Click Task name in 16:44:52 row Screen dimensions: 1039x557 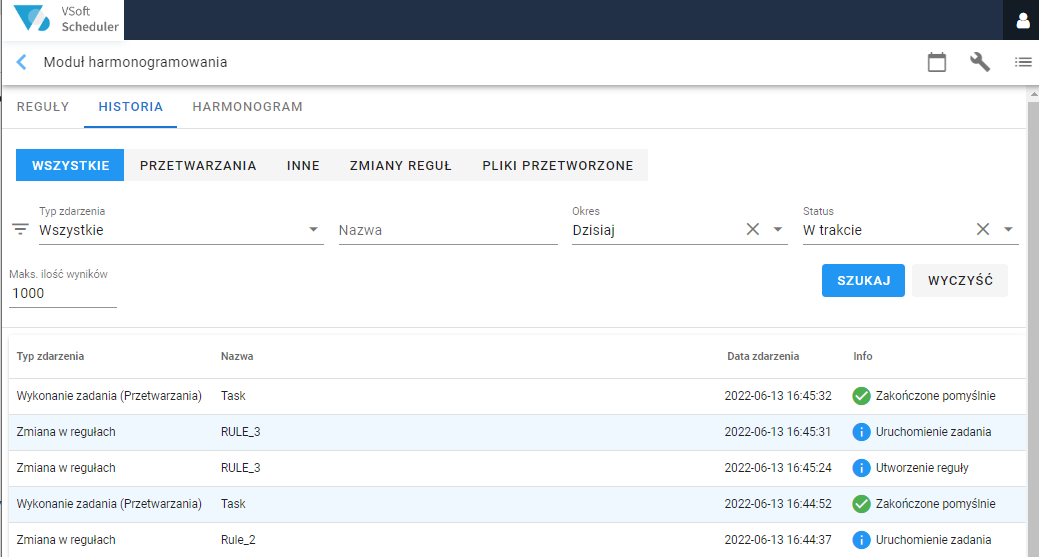(x=233, y=504)
